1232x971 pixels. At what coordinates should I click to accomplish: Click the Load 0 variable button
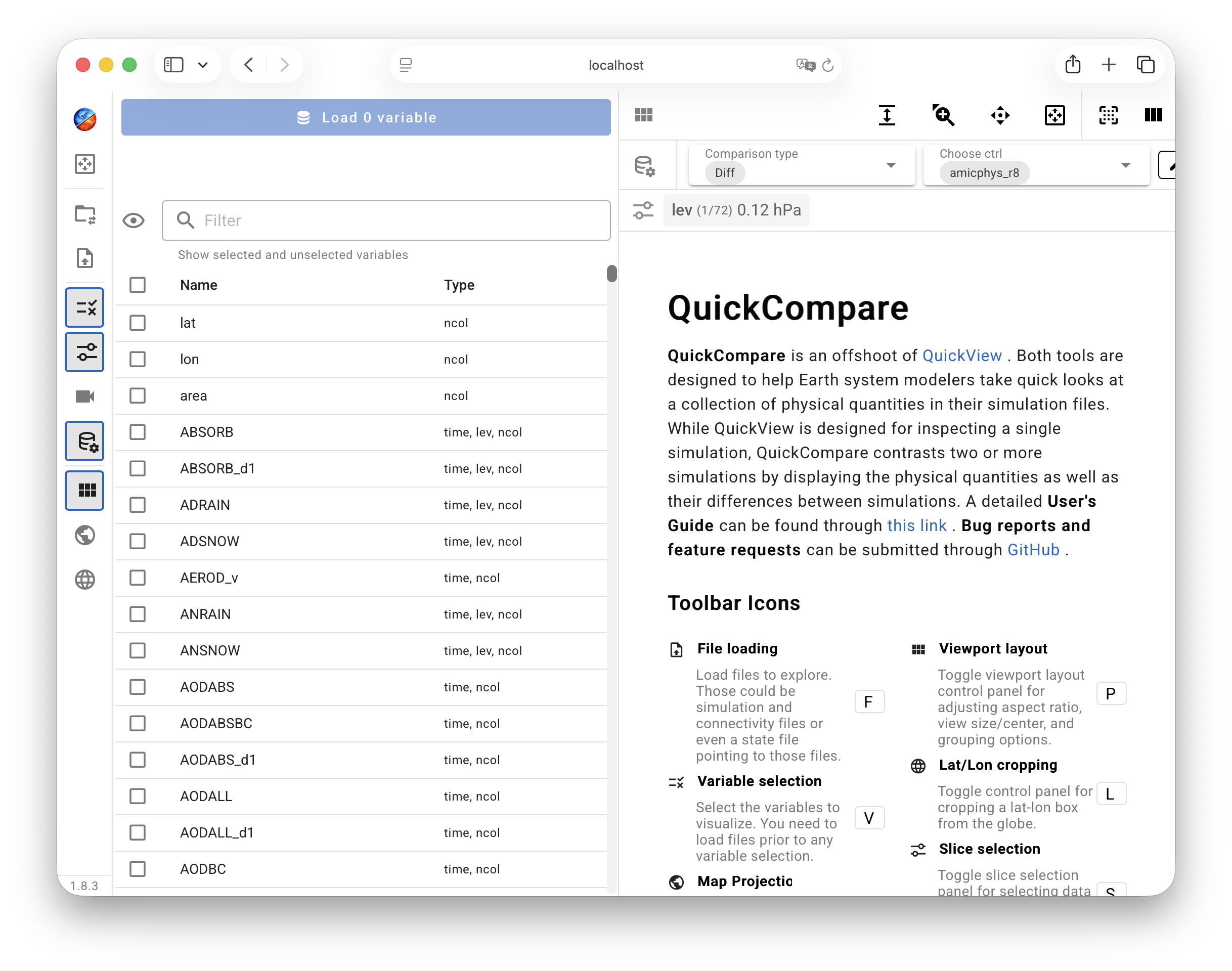coord(366,117)
